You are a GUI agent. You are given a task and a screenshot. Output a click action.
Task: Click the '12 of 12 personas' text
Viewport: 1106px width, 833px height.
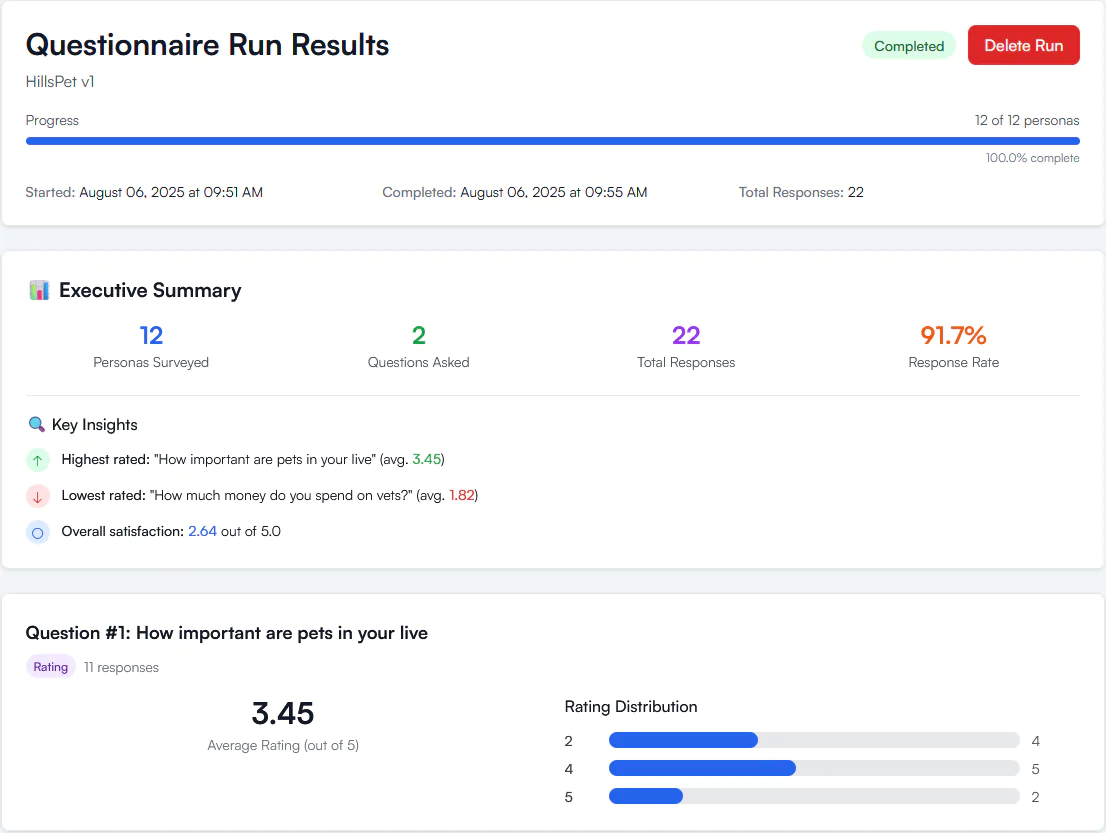(1027, 121)
